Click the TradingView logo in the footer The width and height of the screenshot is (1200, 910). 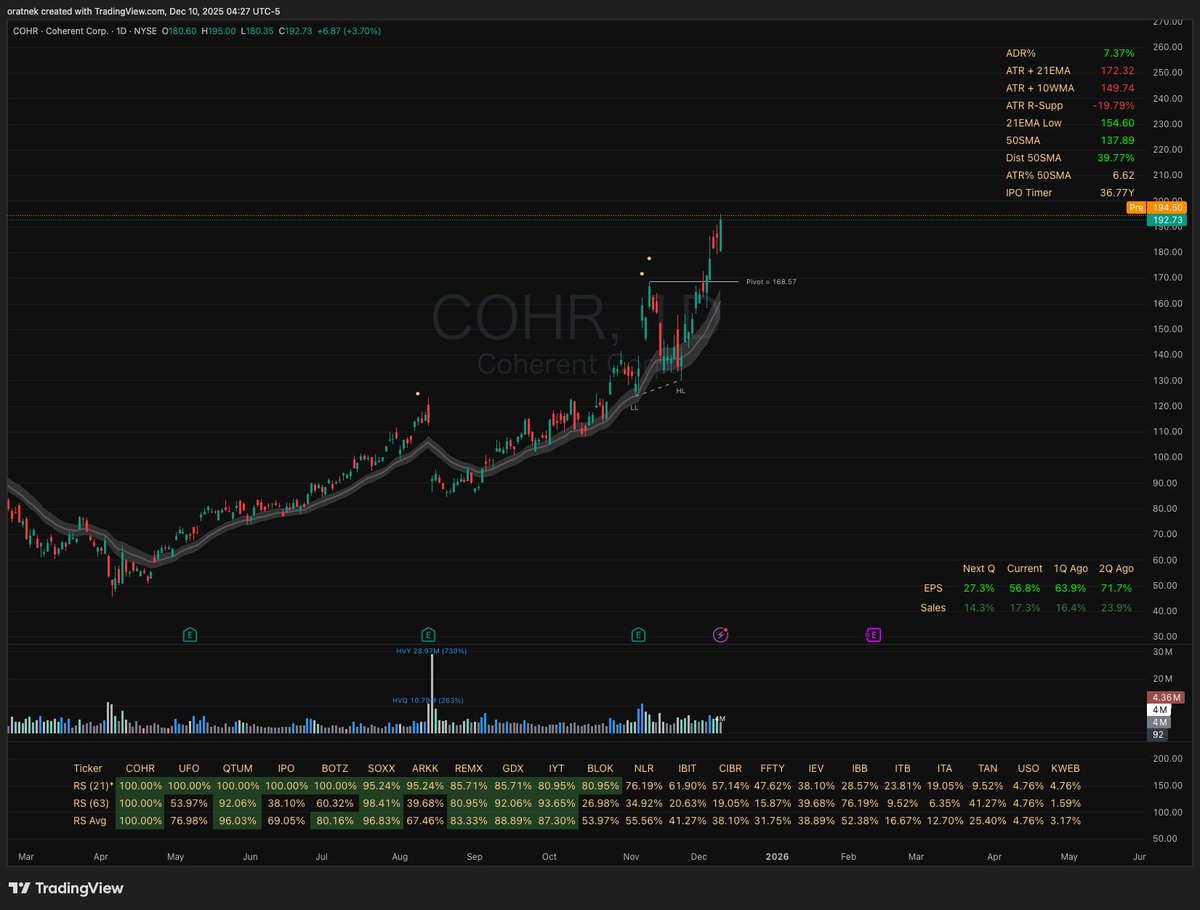[66, 888]
